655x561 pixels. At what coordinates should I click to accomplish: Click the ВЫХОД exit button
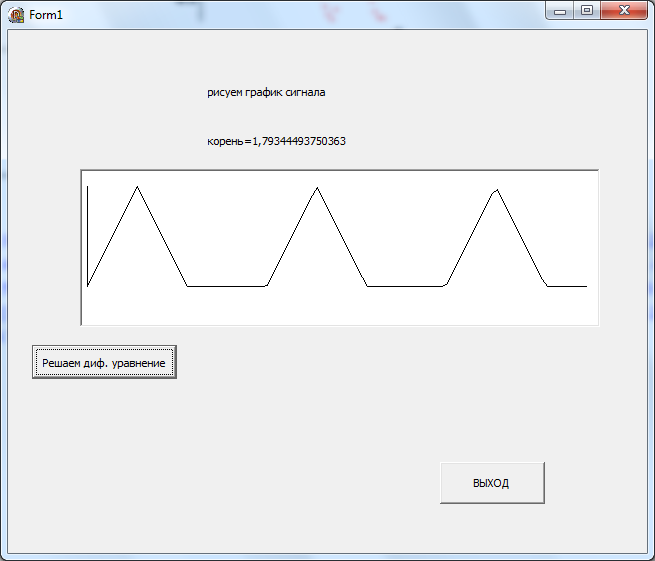(492, 483)
